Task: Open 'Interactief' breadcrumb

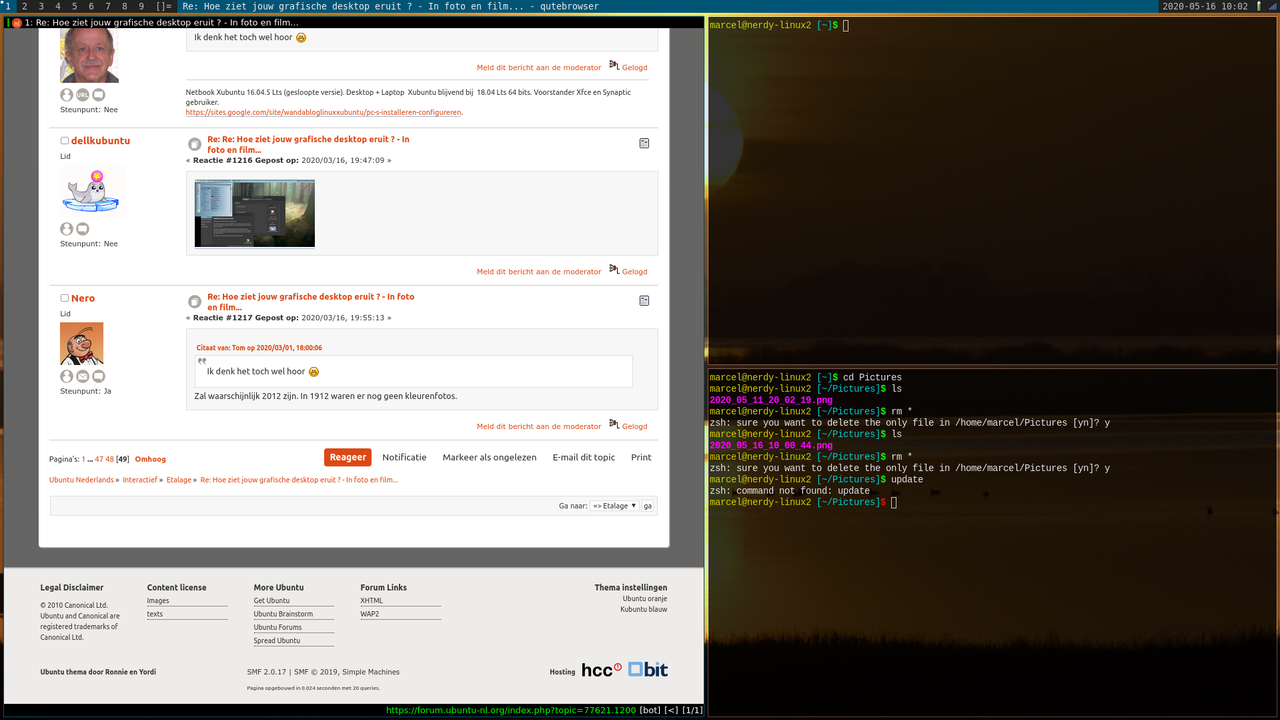Action: click(x=140, y=480)
